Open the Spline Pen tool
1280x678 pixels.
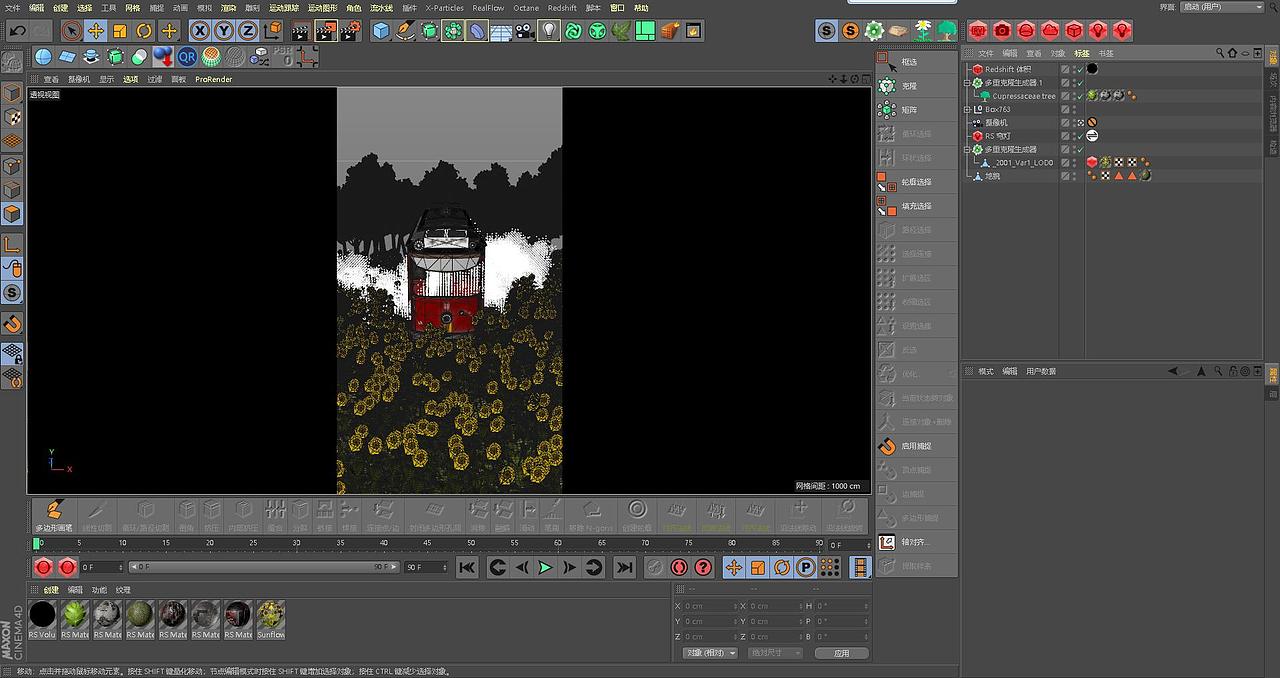point(405,31)
